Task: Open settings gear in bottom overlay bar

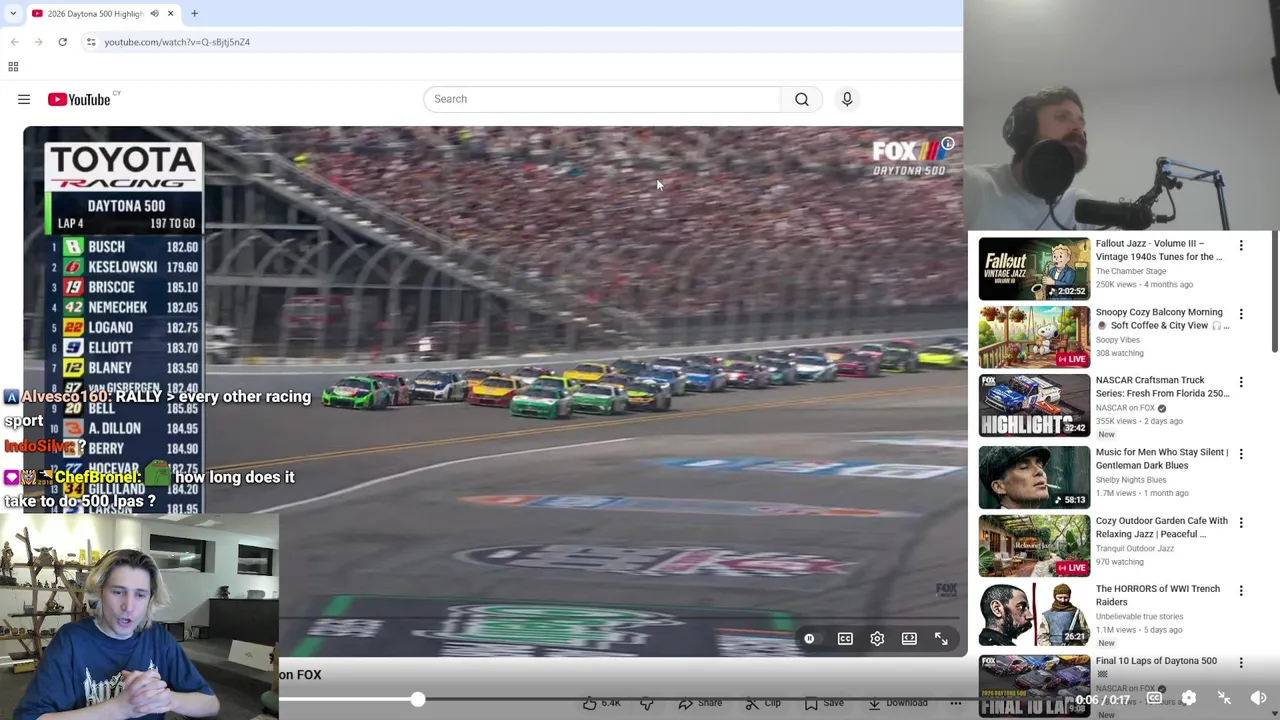Action: [1188, 698]
